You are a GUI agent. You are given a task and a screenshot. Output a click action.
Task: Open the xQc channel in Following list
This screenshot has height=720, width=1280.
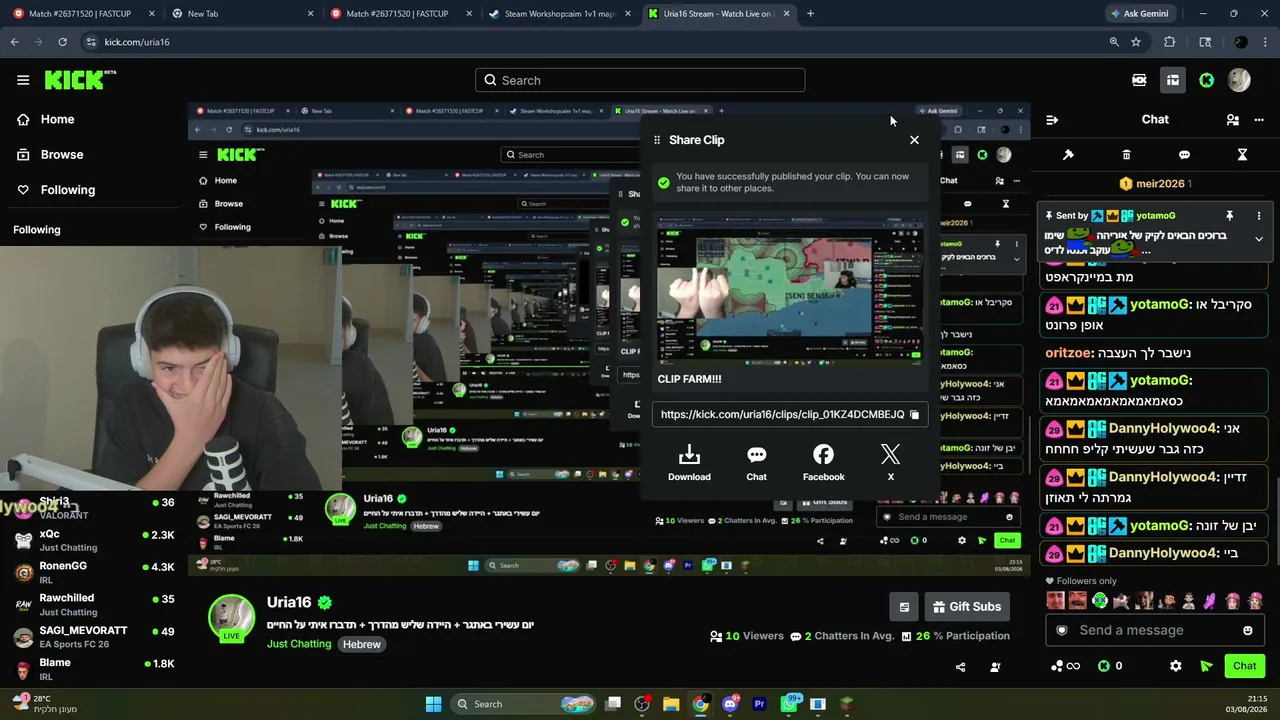point(94,540)
